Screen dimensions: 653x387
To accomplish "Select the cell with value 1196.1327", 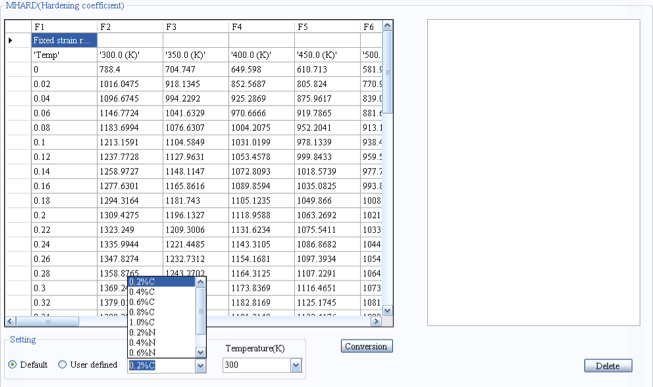I will [196, 215].
